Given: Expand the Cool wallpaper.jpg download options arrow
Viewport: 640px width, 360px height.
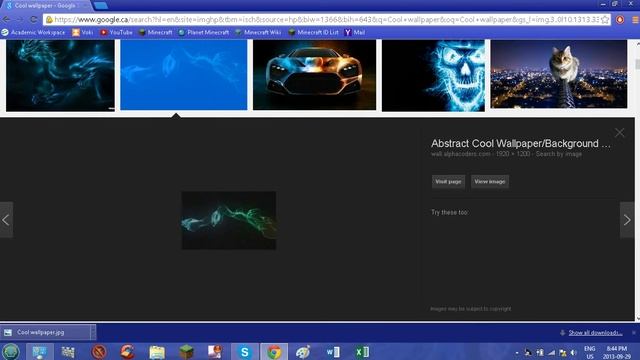Looking at the screenshot, I should [x=93, y=332].
